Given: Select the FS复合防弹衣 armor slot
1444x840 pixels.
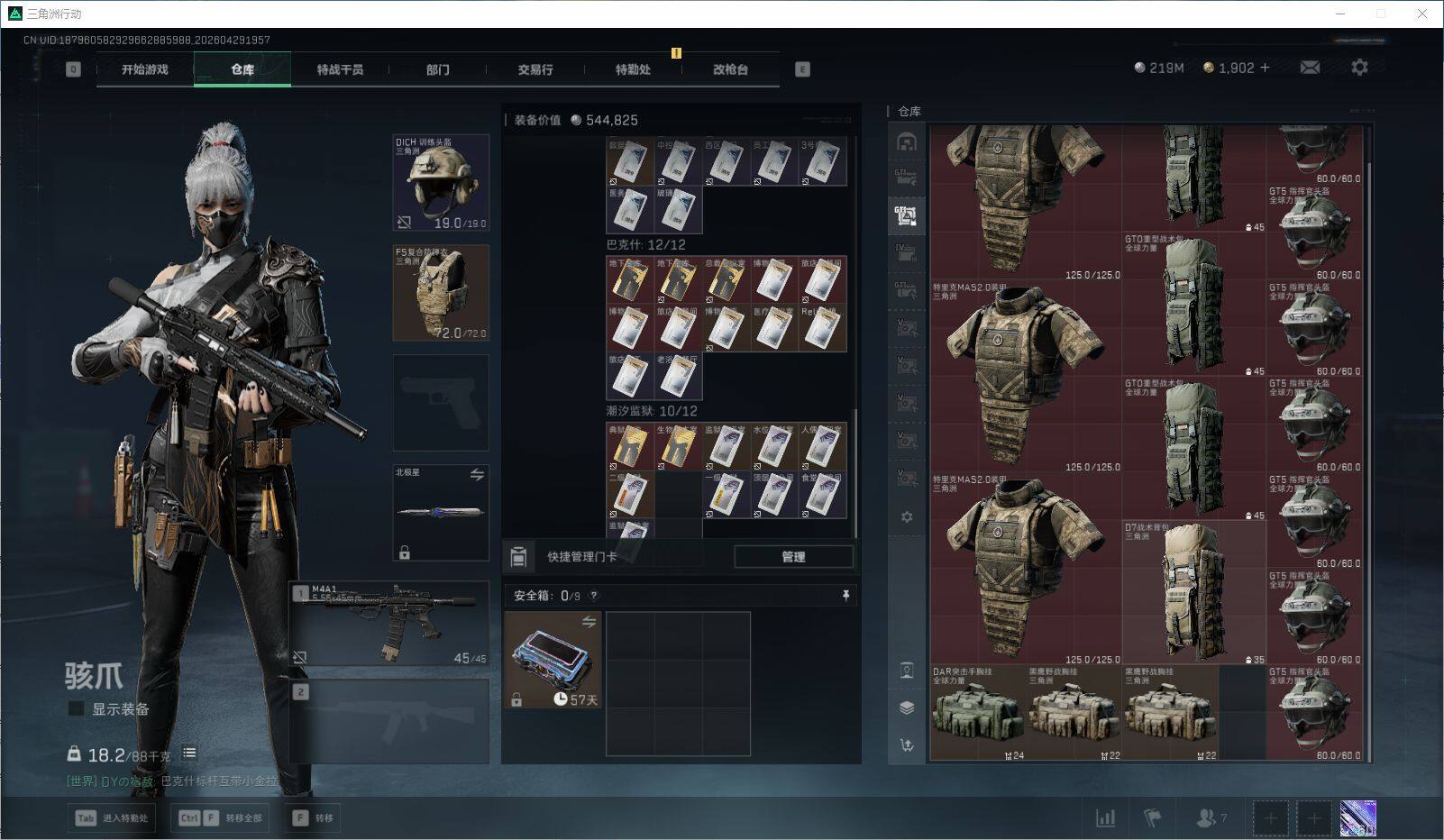Looking at the screenshot, I should [x=441, y=293].
